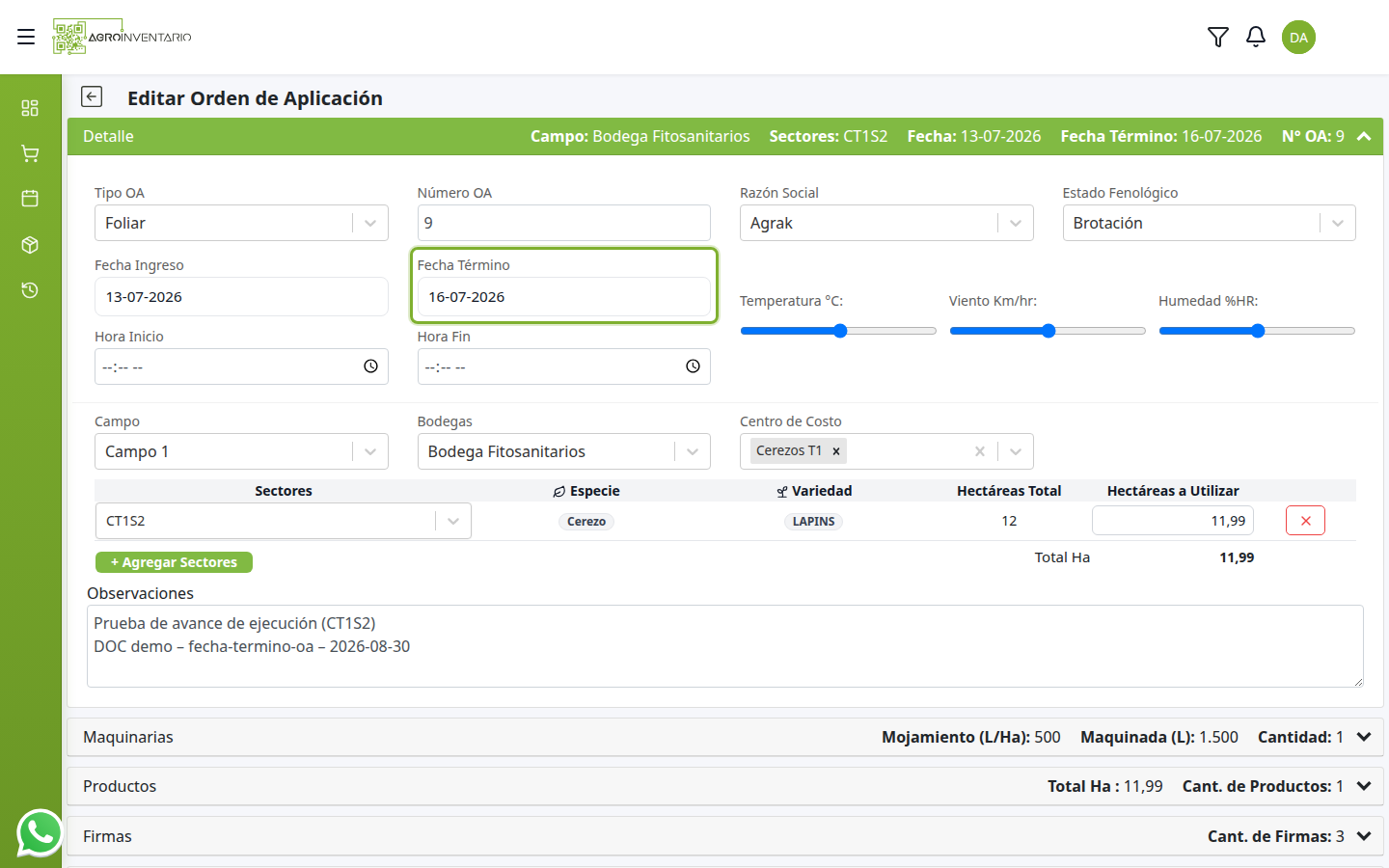The width and height of the screenshot is (1389, 868).
Task: Click the AgroInventario logo
Action: [123, 37]
